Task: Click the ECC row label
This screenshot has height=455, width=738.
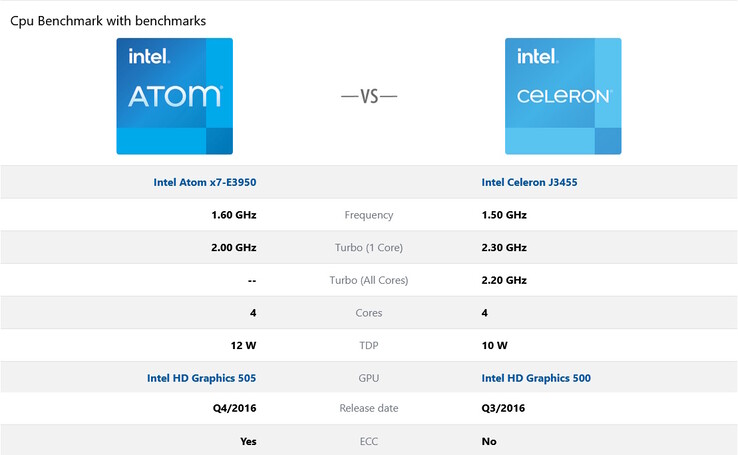Action: (x=369, y=440)
